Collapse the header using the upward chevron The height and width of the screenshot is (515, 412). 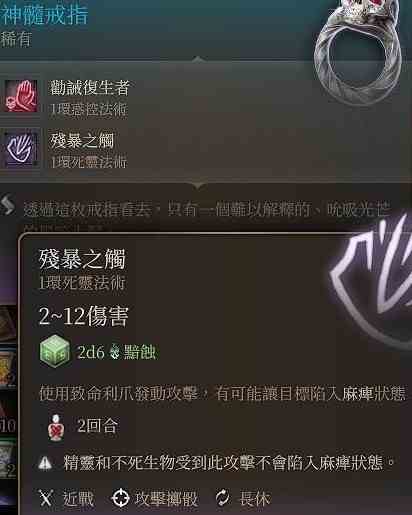[198, 59]
